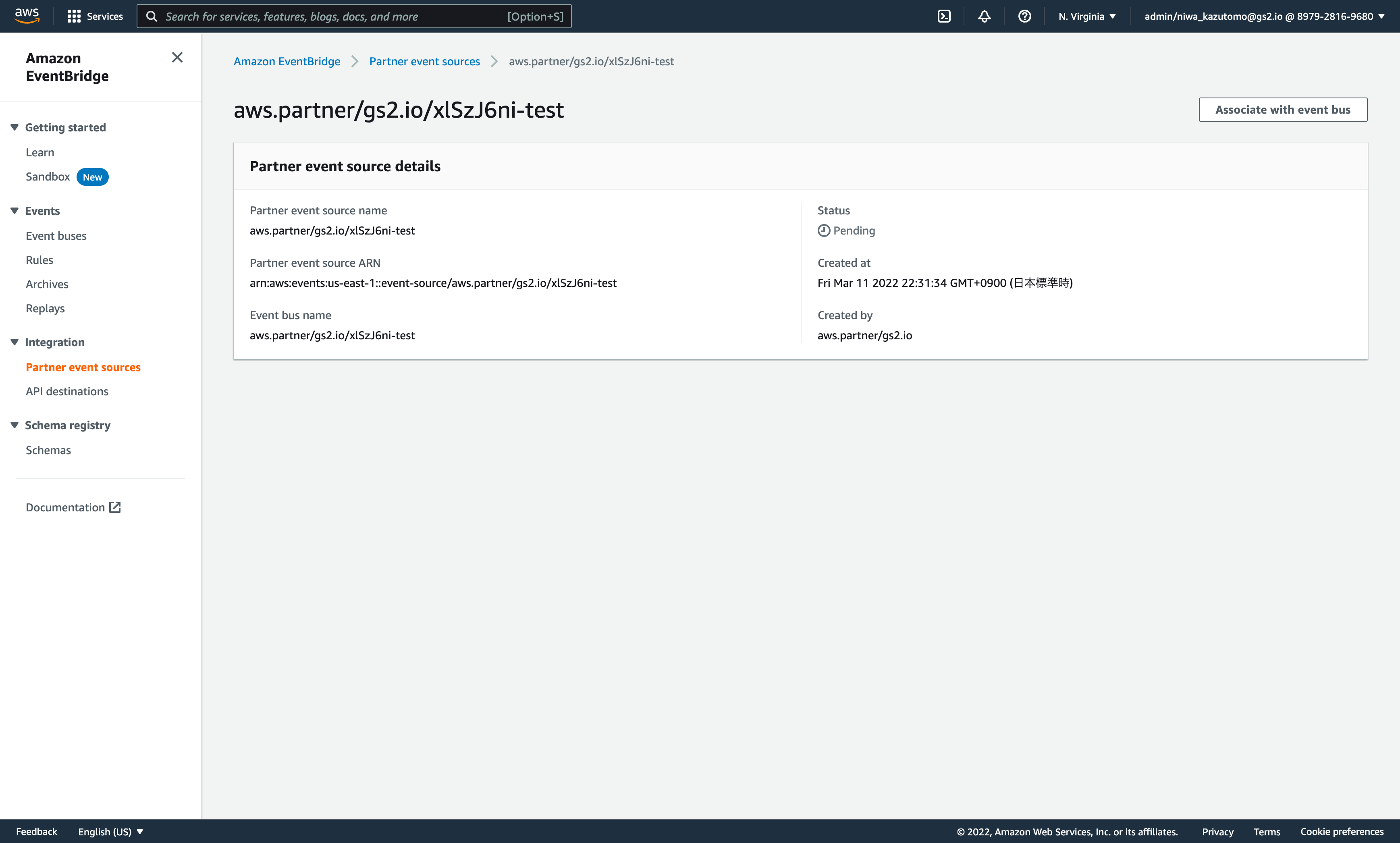The image size is (1400, 843).
Task: Collapse the Schema registry section
Action: 15,425
